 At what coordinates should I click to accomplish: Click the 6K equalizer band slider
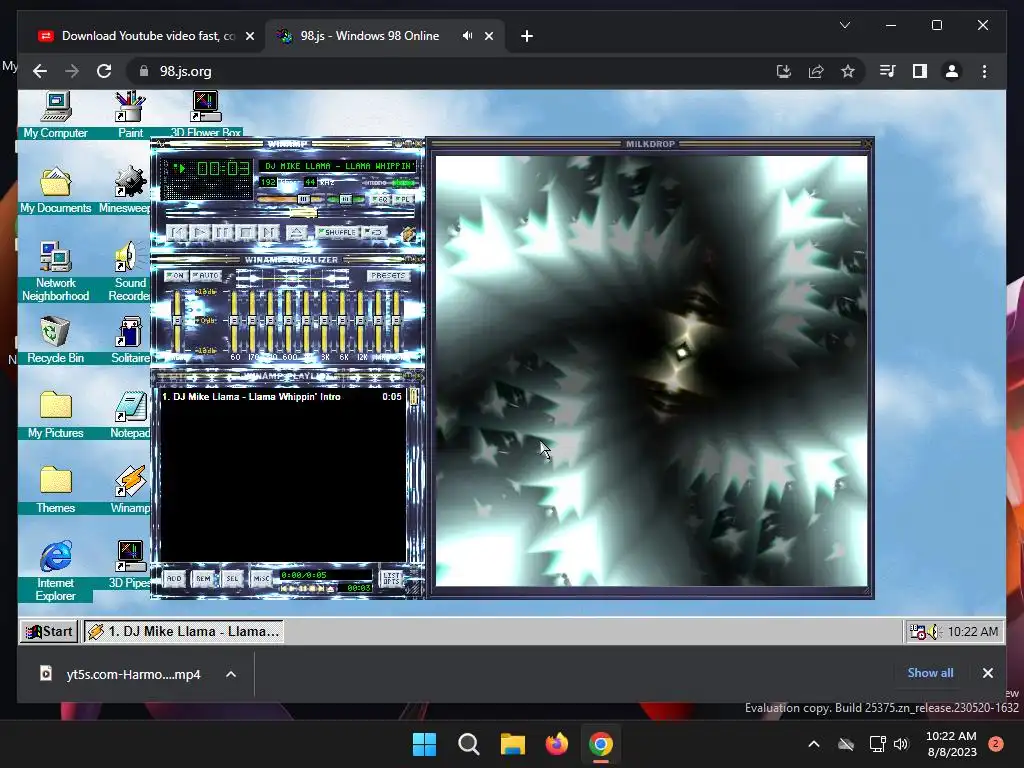[x=342, y=321]
